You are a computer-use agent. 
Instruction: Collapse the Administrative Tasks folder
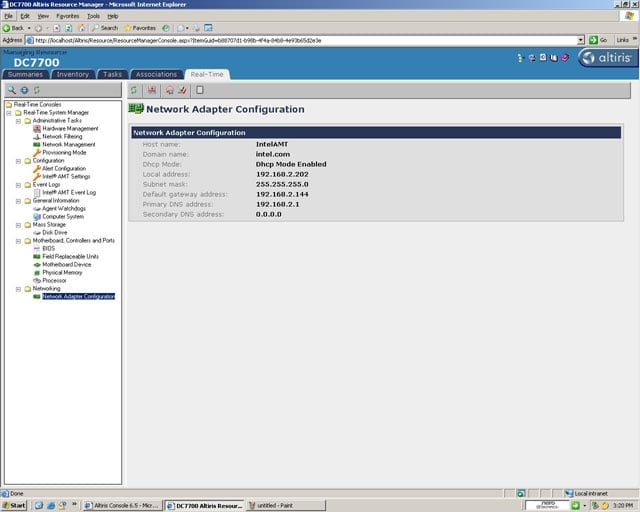tap(18, 121)
